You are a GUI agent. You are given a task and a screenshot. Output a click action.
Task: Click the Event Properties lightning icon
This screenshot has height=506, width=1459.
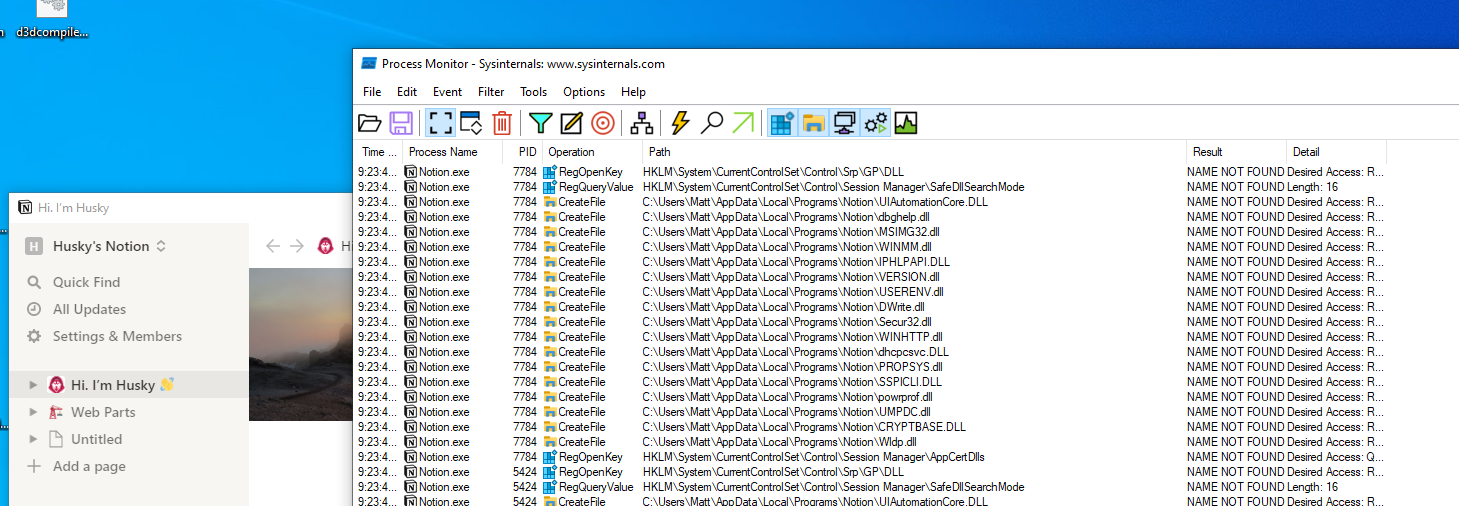680,123
